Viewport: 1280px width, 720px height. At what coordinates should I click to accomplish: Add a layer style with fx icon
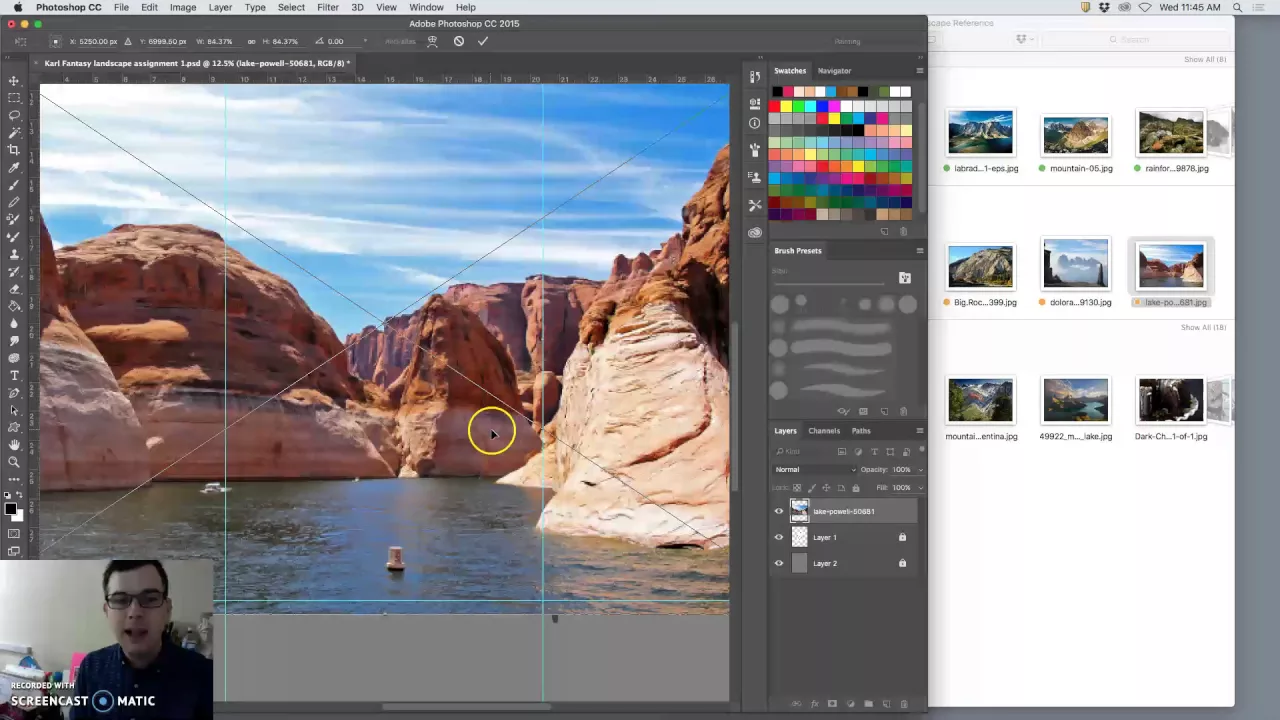(x=814, y=704)
